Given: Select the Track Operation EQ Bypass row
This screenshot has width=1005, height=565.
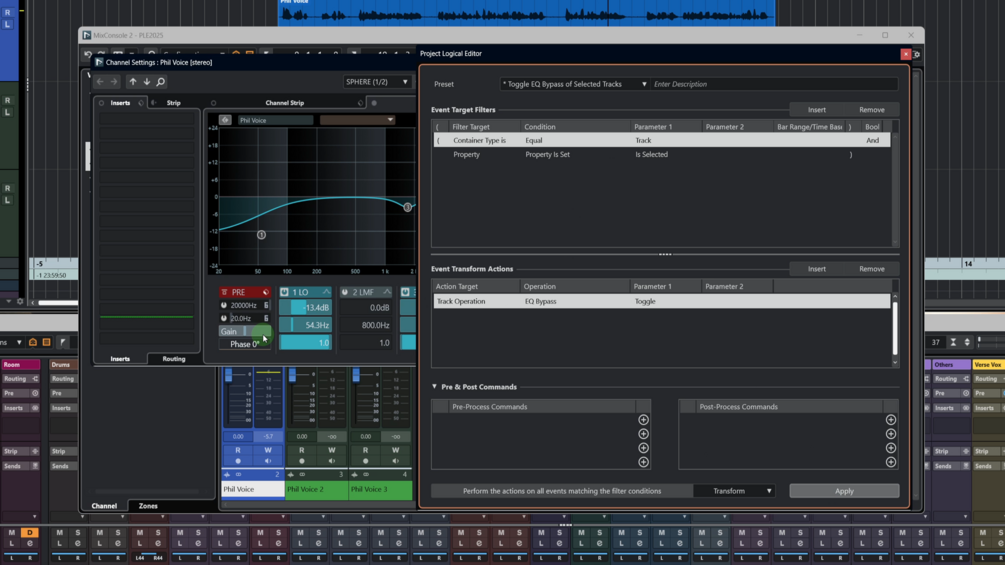Looking at the screenshot, I should (661, 301).
